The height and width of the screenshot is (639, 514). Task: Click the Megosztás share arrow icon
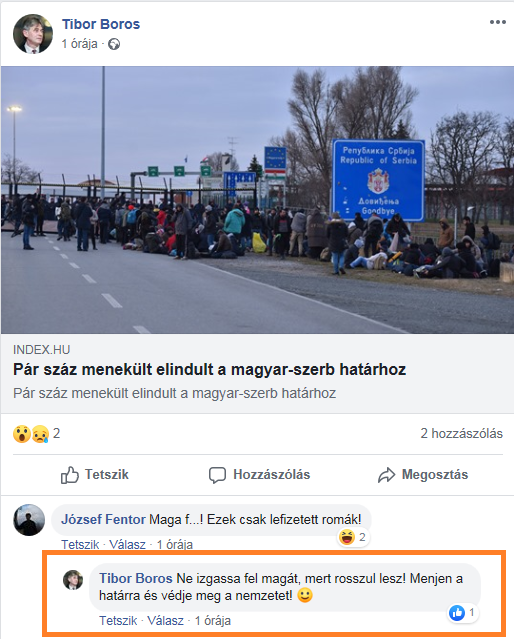386,475
